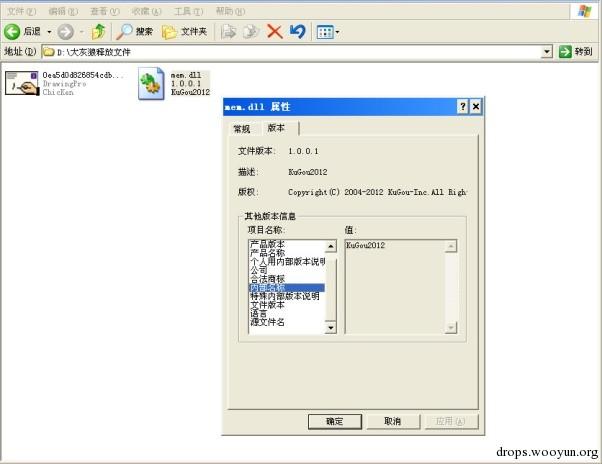Click the Copy To toolbar icon

point(251,32)
